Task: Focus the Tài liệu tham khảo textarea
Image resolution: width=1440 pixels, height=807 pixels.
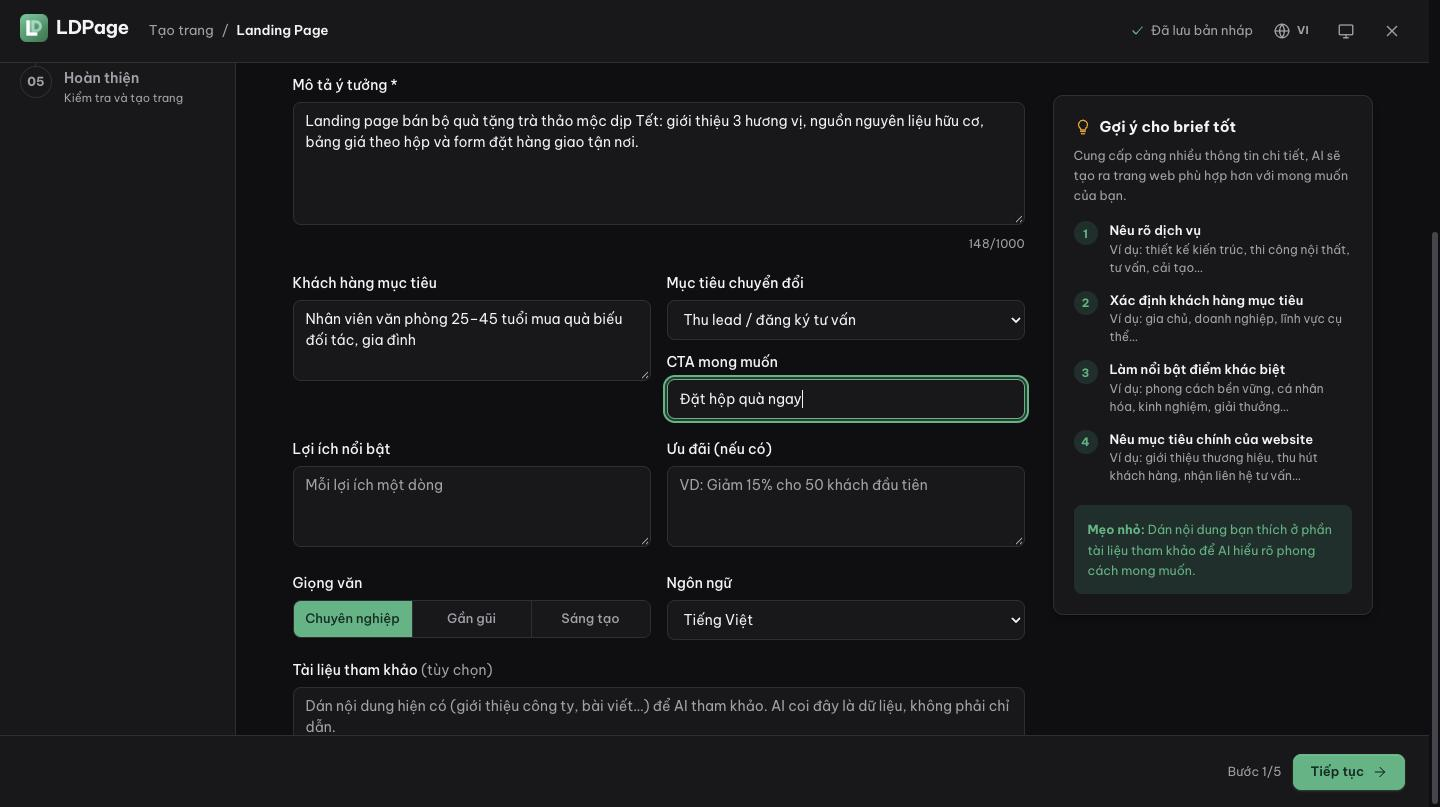Action: click(659, 711)
